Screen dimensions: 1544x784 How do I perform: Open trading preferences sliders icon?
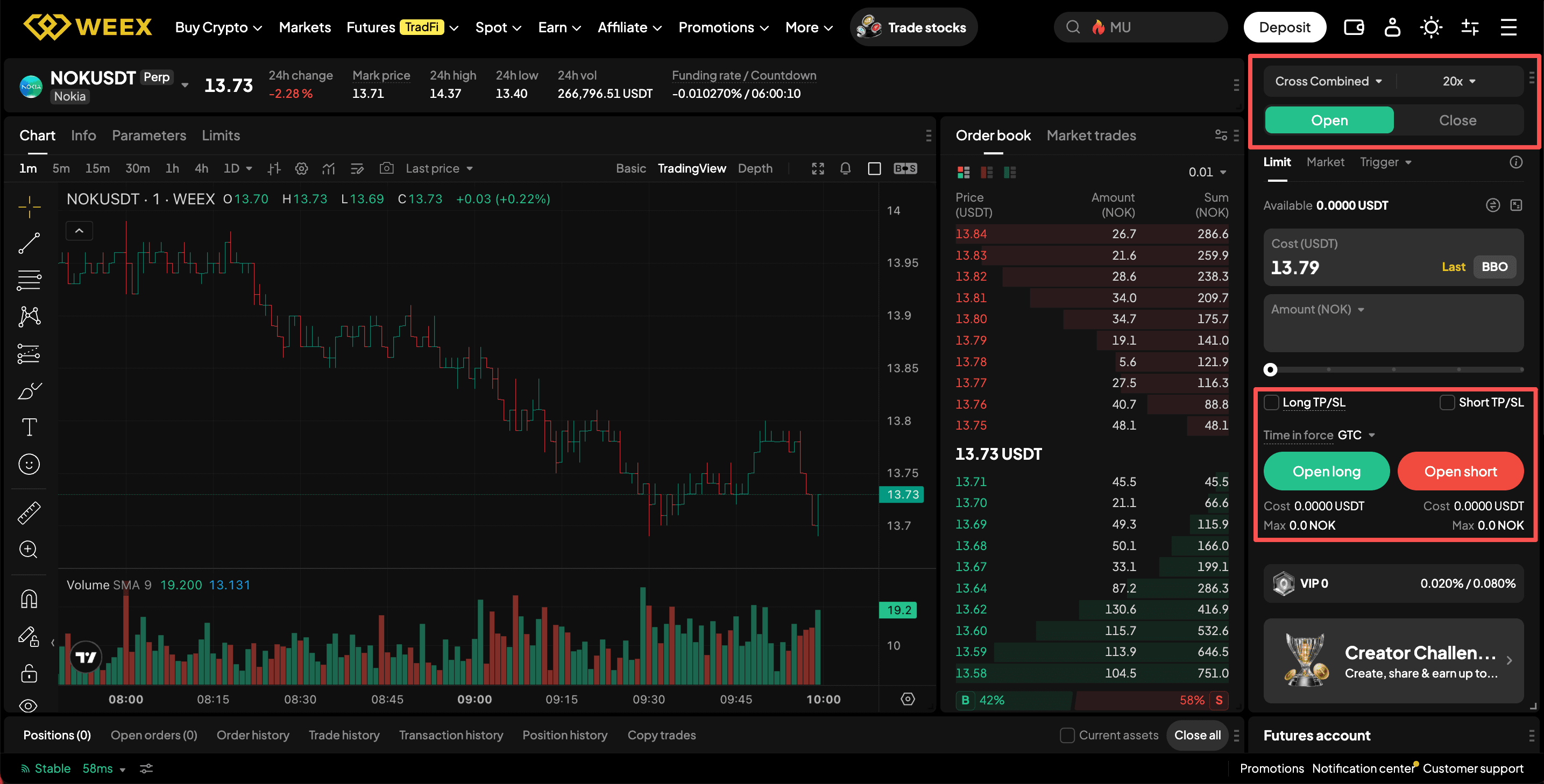(x=1470, y=27)
